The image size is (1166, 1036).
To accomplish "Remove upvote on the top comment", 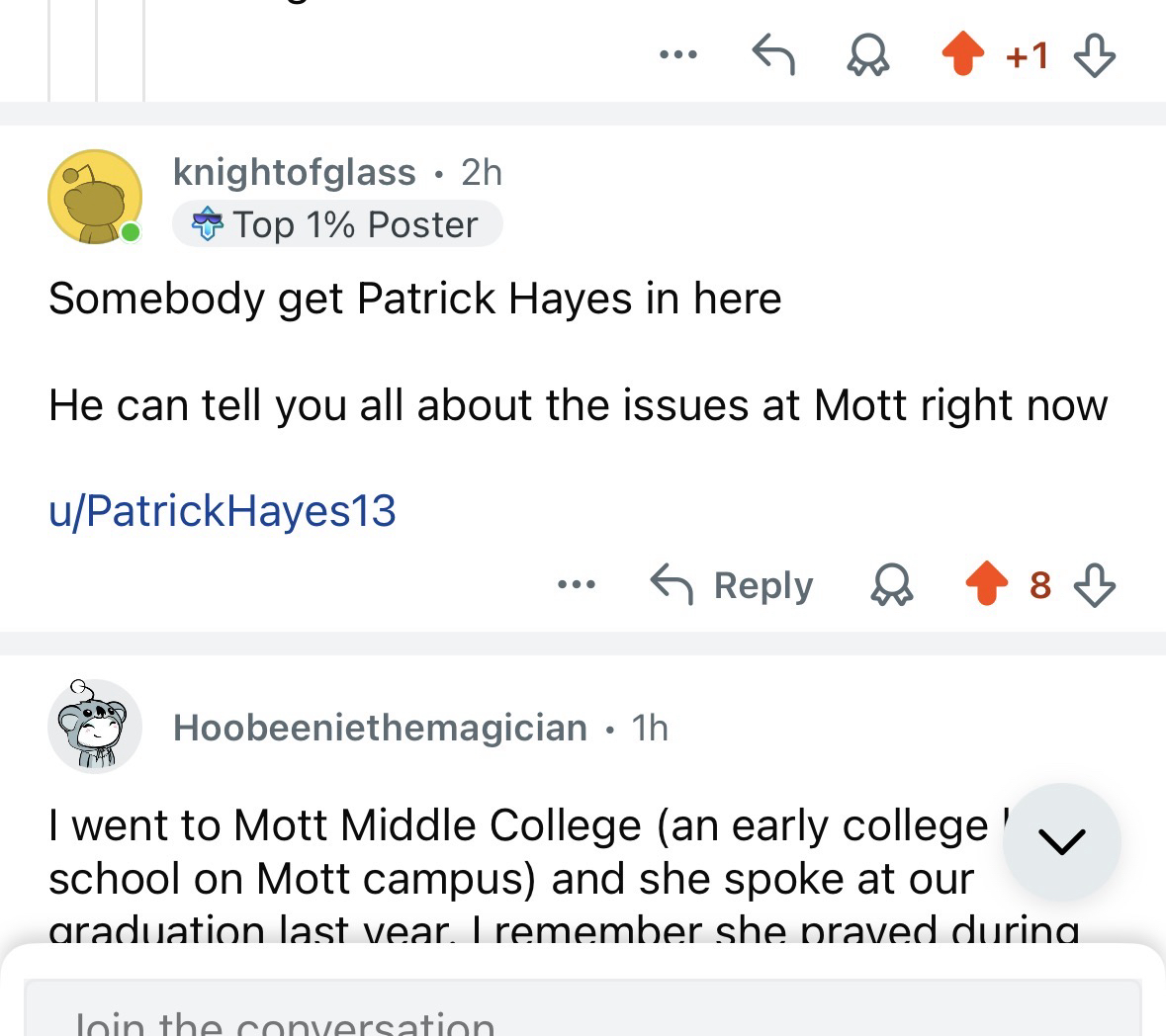I will pos(962,54).
